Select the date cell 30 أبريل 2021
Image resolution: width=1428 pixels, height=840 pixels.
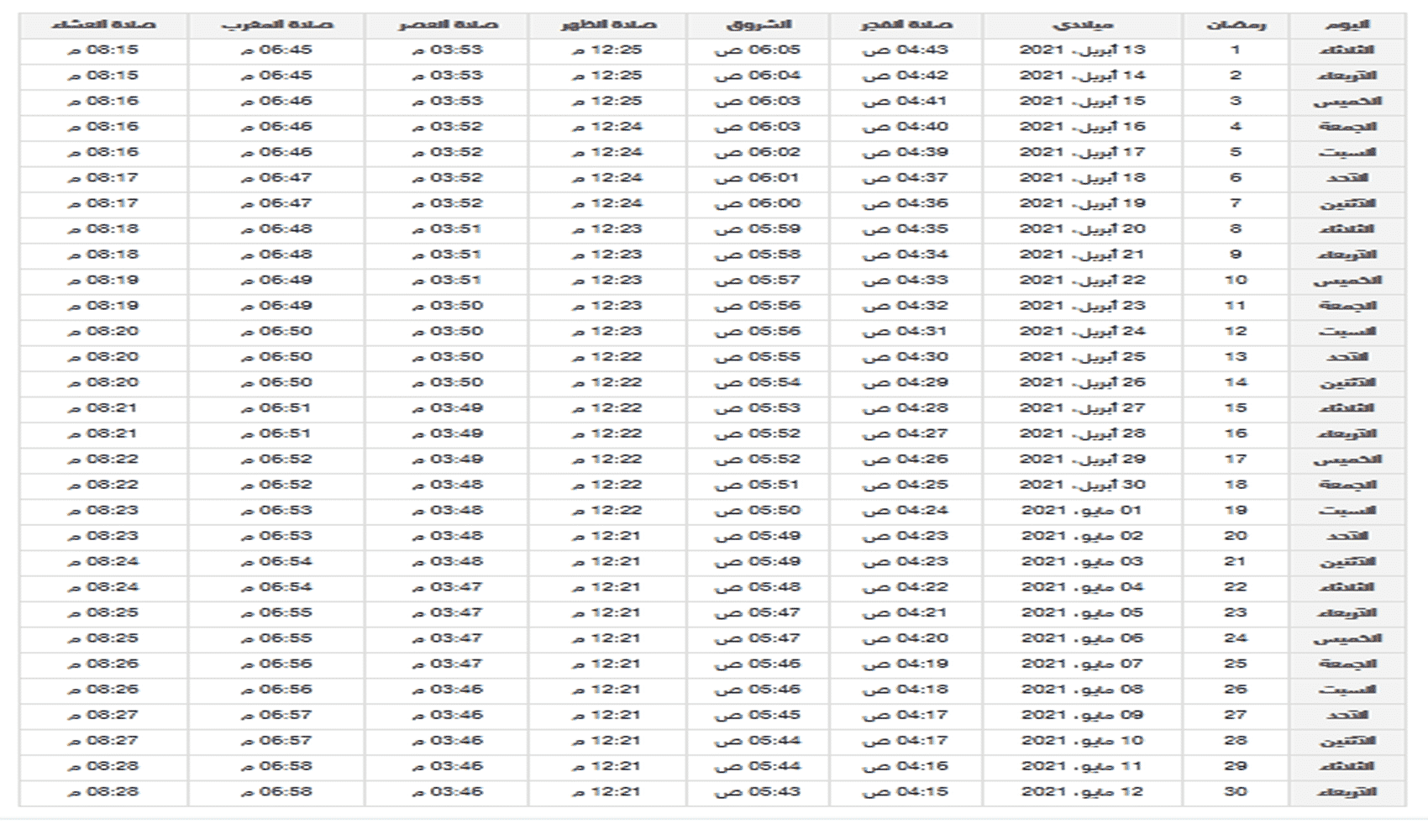[x=1082, y=485]
